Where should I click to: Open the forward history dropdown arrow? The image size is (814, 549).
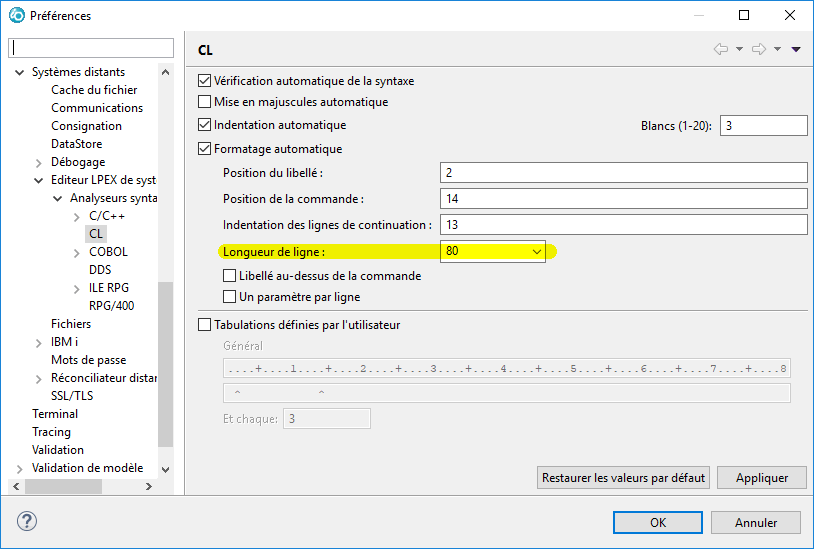click(777, 49)
